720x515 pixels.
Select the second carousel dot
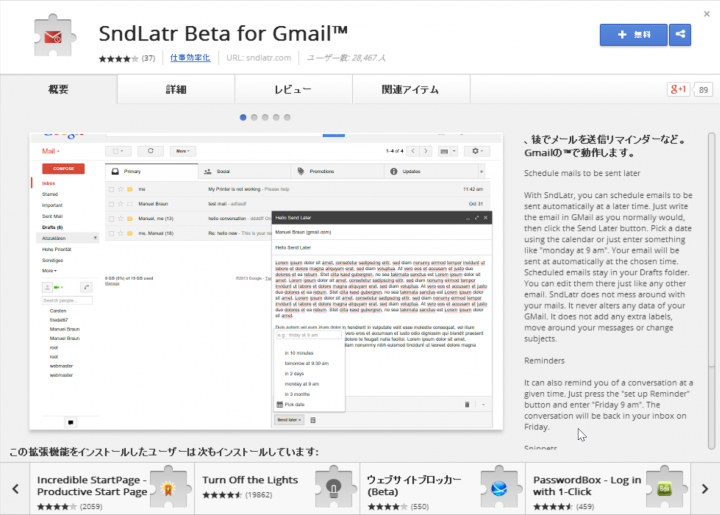254,118
